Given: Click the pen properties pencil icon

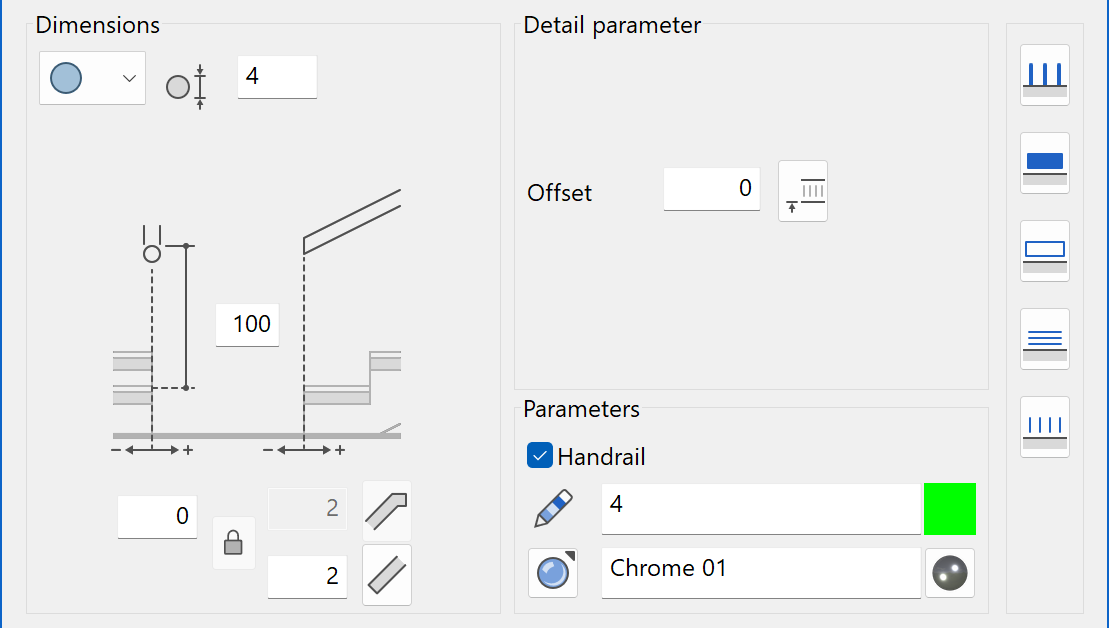Looking at the screenshot, I should pyautogui.click(x=553, y=508).
